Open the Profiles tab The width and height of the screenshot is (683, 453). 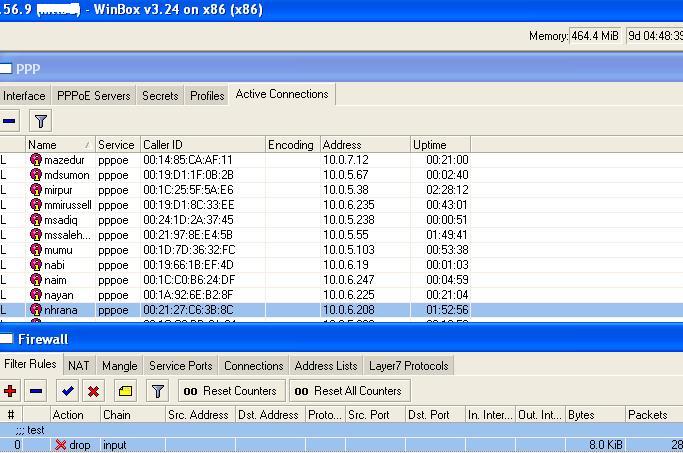tap(207, 96)
